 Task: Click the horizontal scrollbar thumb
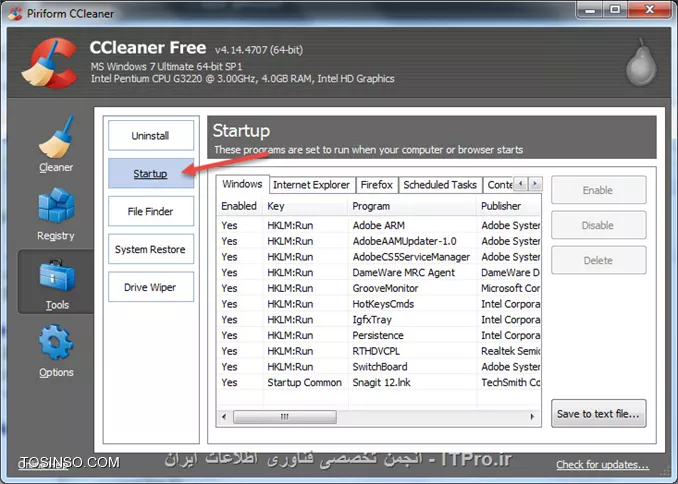coord(285,417)
